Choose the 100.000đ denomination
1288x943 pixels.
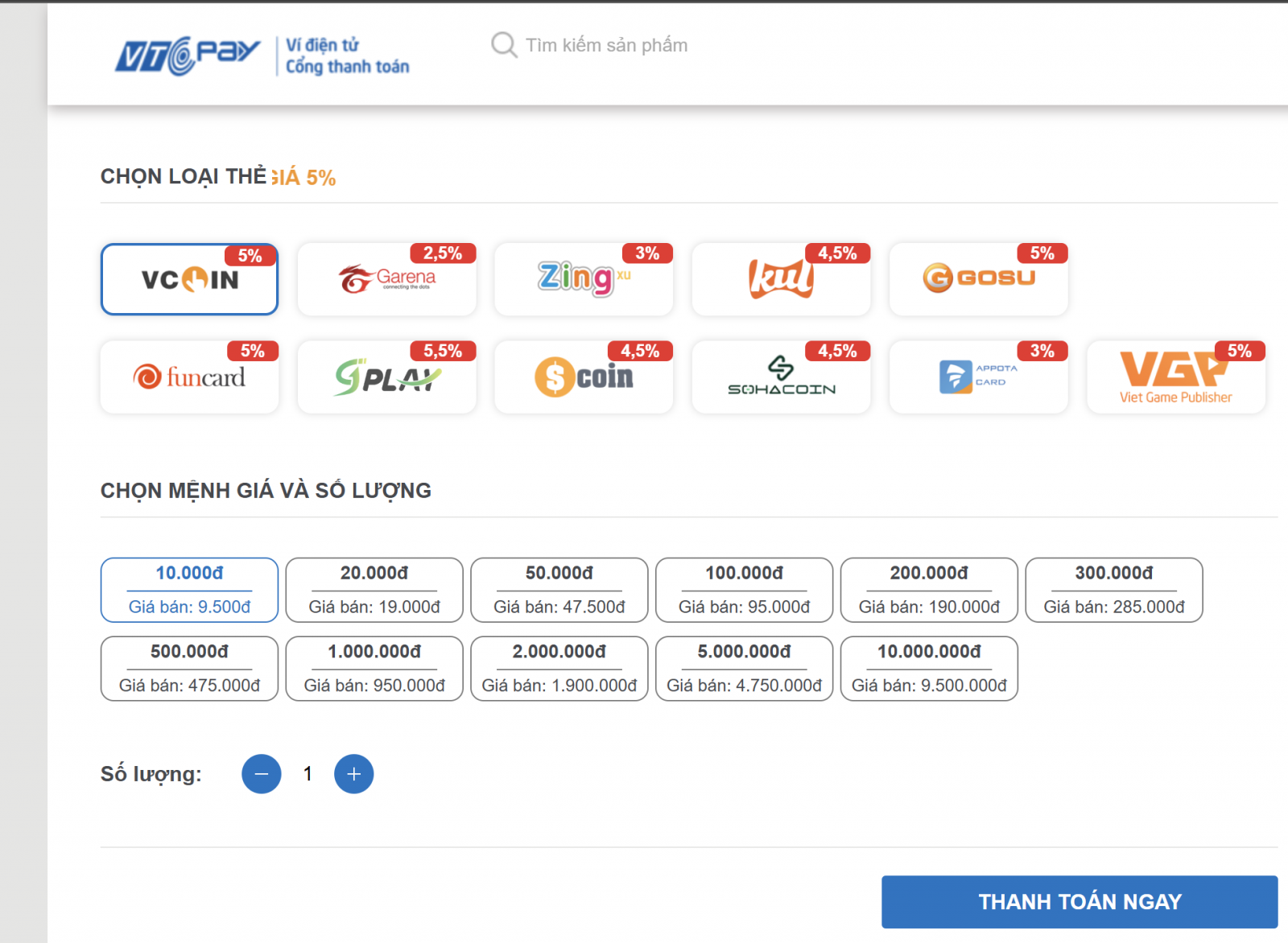[744, 590]
